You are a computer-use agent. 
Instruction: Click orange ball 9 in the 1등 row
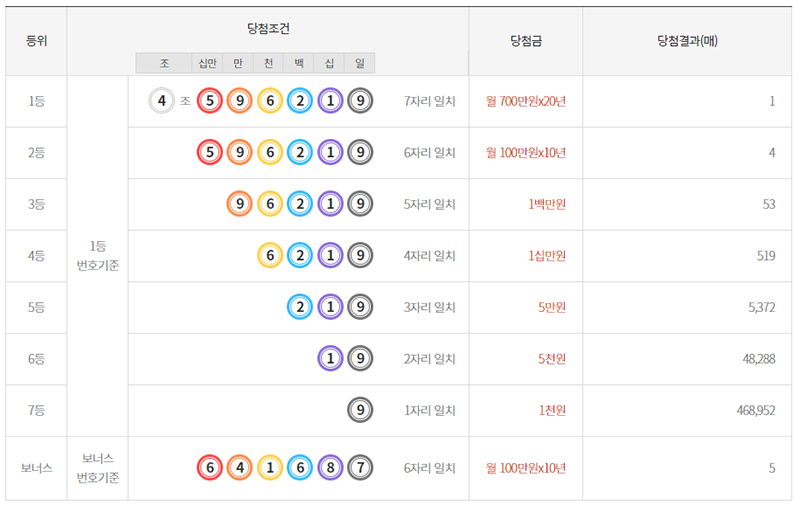[x=240, y=100]
